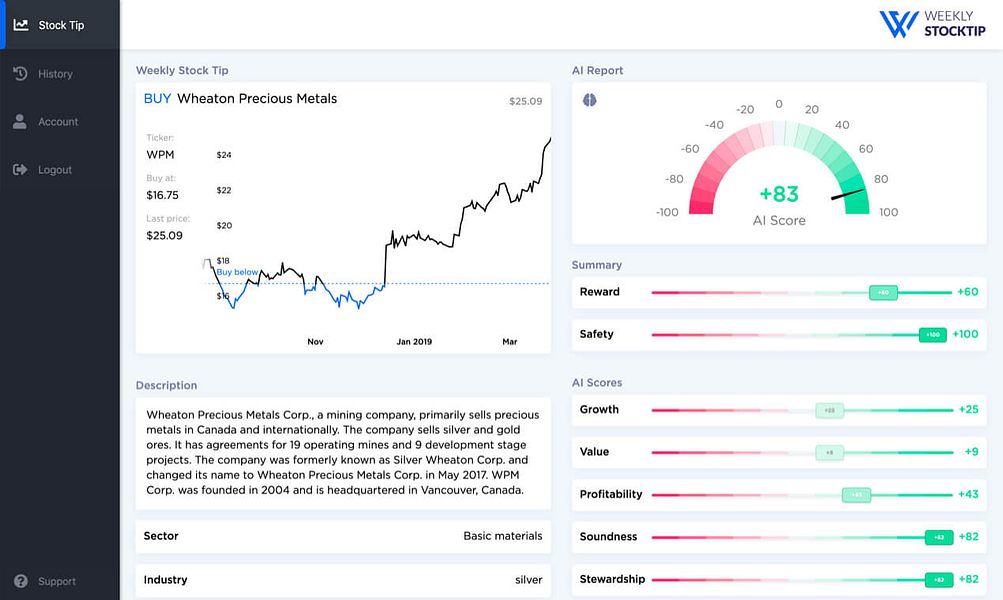Click the Growth slider handle
The image size is (1003, 600).
point(830,410)
